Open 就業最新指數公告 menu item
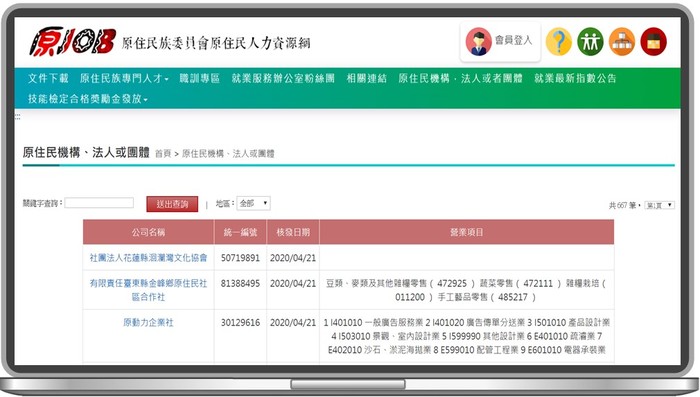Viewport: 700px width, 397px height. click(x=575, y=78)
